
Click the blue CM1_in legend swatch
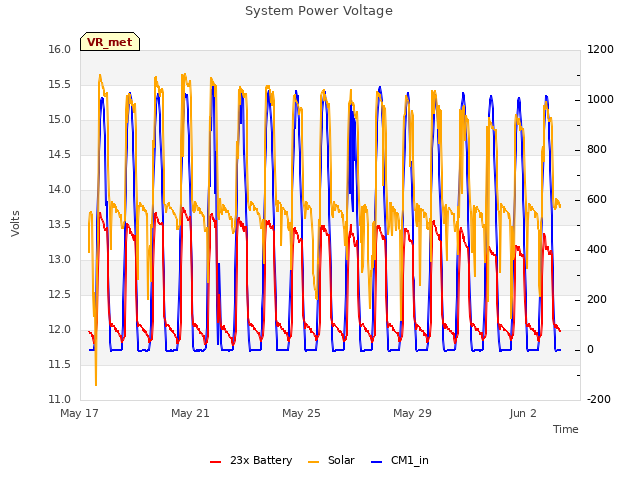pyautogui.click(x=377, y=462)
